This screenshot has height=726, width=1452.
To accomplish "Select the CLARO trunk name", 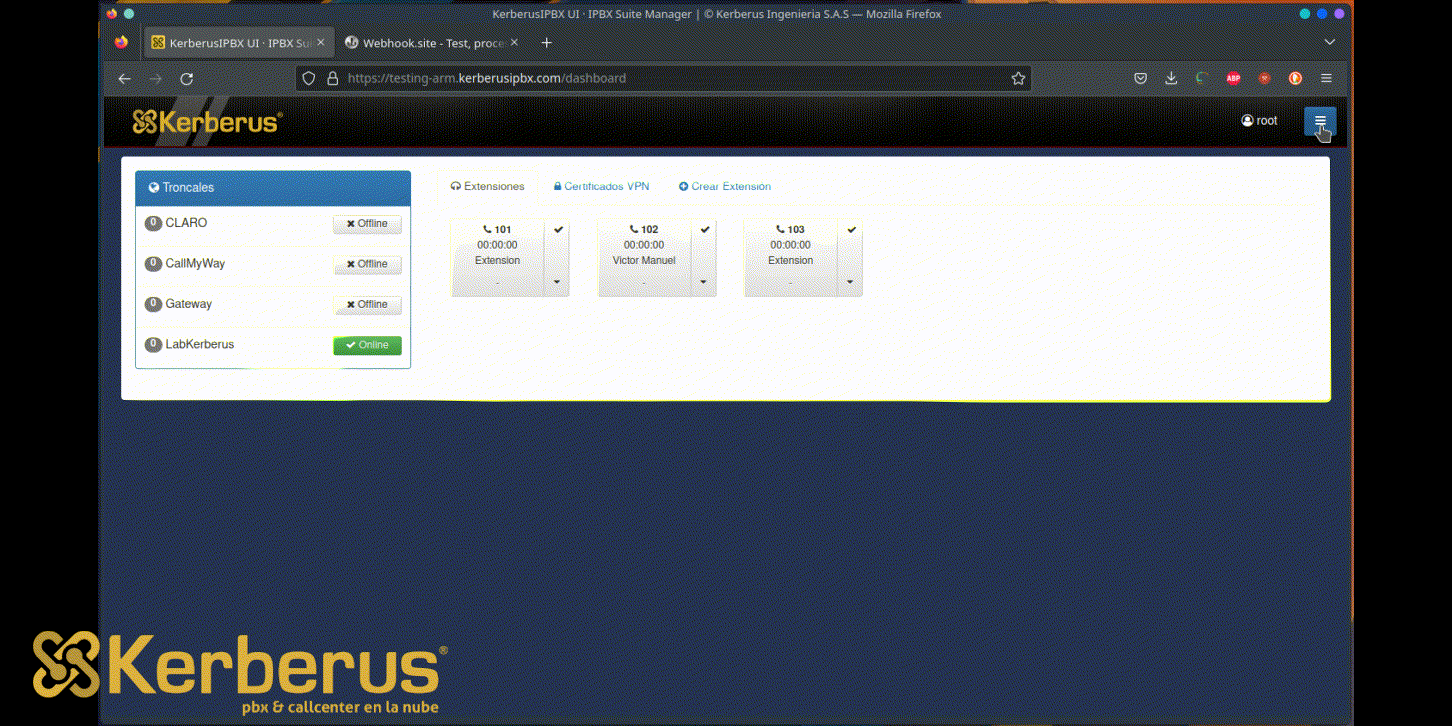I will (186, 223).
